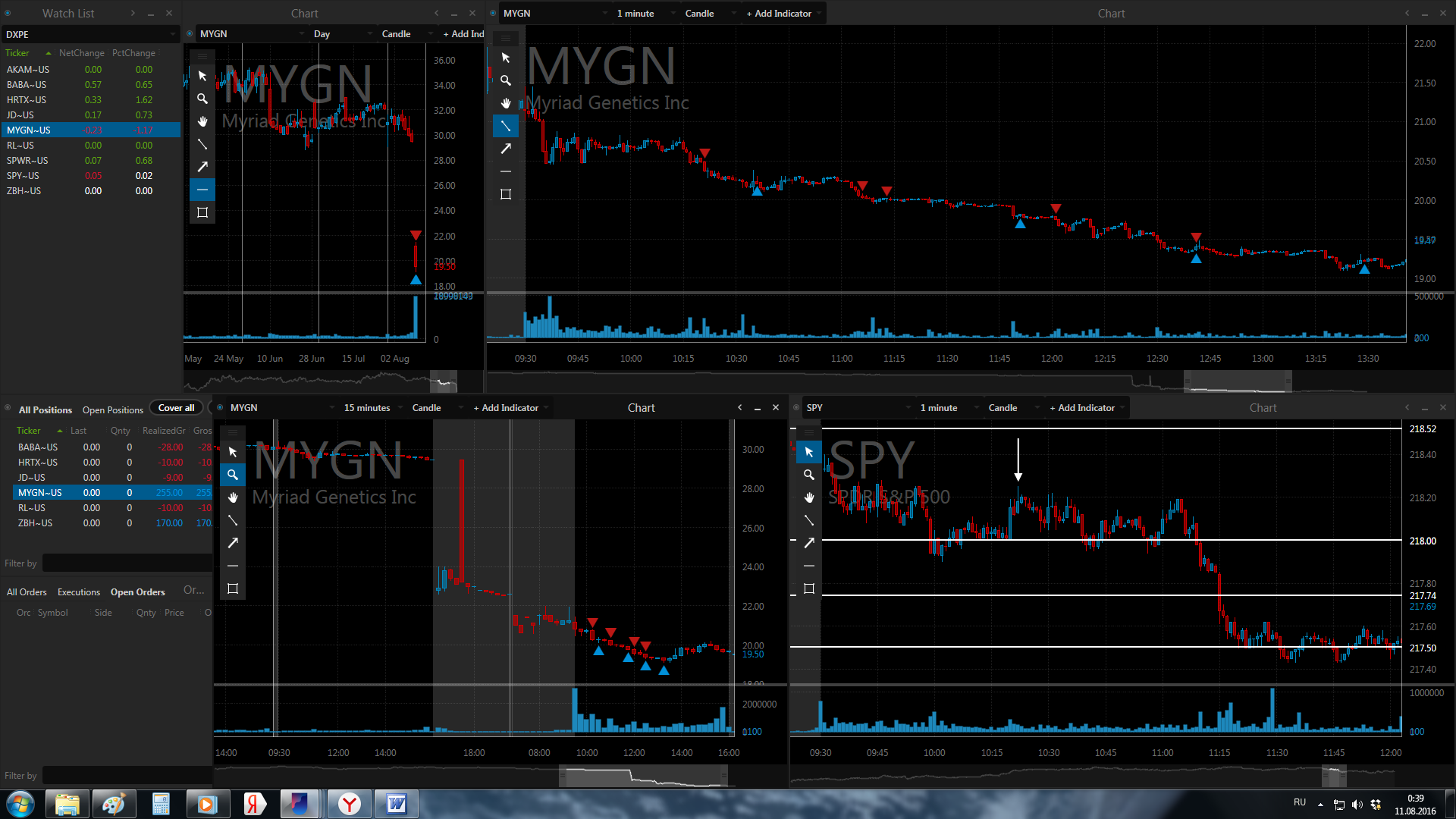Click SPY chart navigator scroll thumb
Viewport: 1456px width, 819px height.
pyautogui.click(x=1335, y=775)
